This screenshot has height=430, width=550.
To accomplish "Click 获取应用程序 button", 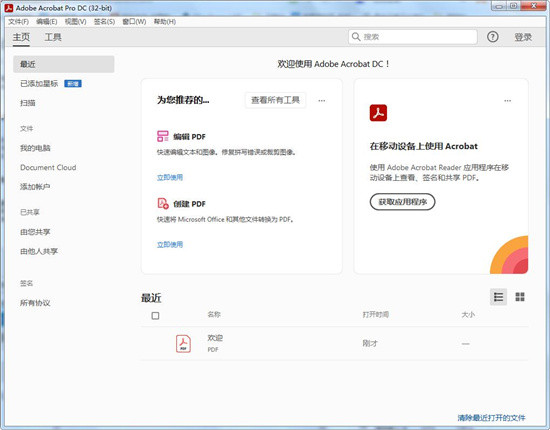I will pyautogui.click(x=403, y=202).
